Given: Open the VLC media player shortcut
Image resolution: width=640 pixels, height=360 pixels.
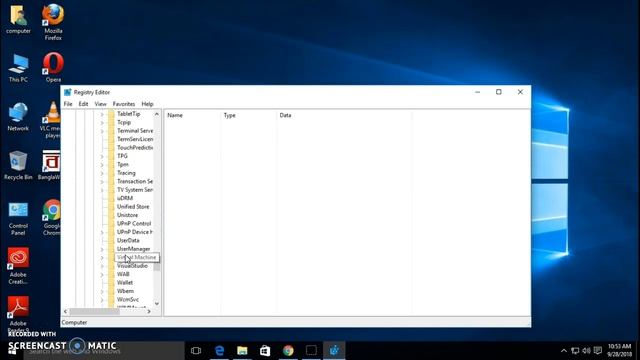Looking at the screenshot, I should point(51,120).
